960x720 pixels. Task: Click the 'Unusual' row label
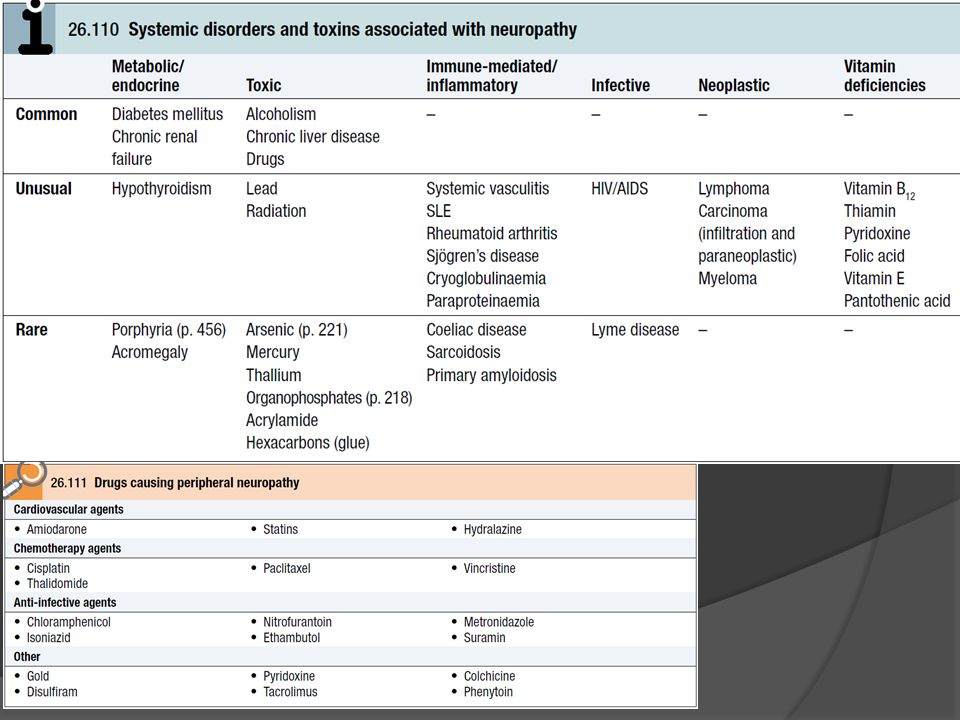coord(43,189)
